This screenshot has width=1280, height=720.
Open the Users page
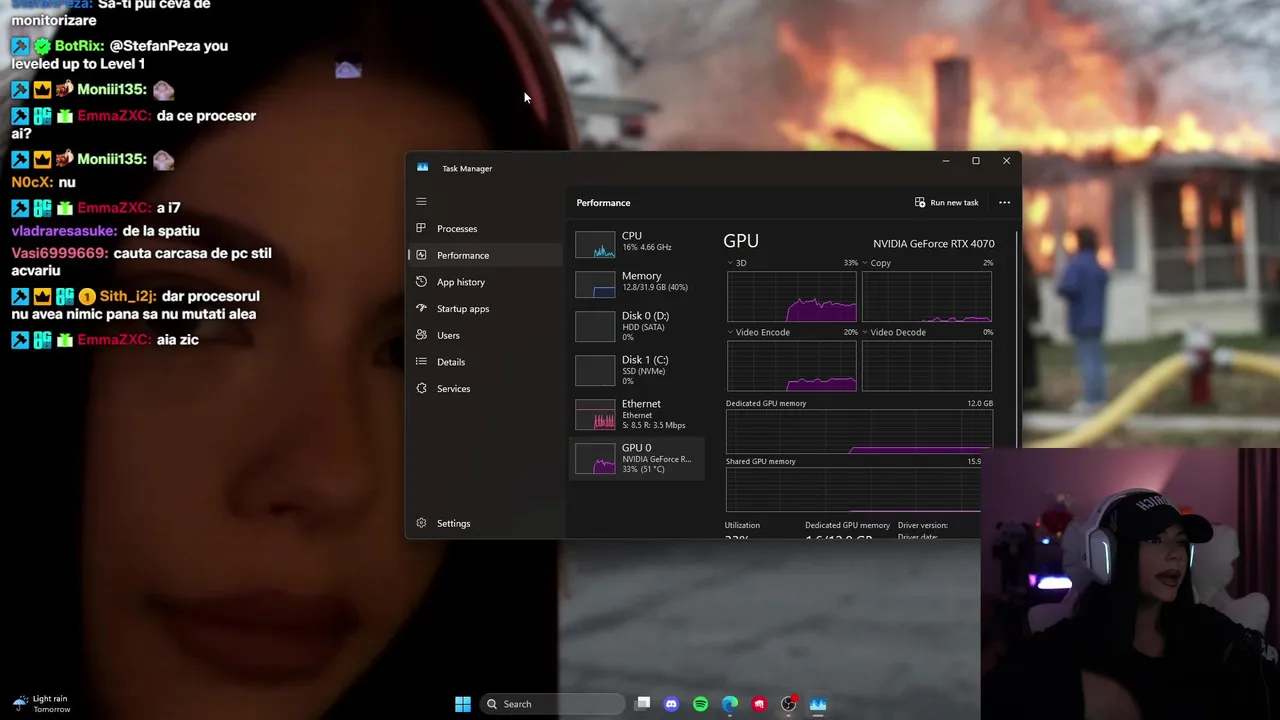click(485, 335)
